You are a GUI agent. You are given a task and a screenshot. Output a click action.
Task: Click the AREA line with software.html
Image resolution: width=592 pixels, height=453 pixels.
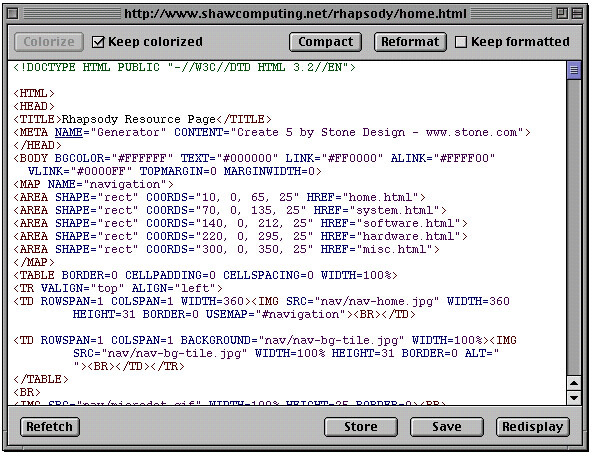point(240,223)
